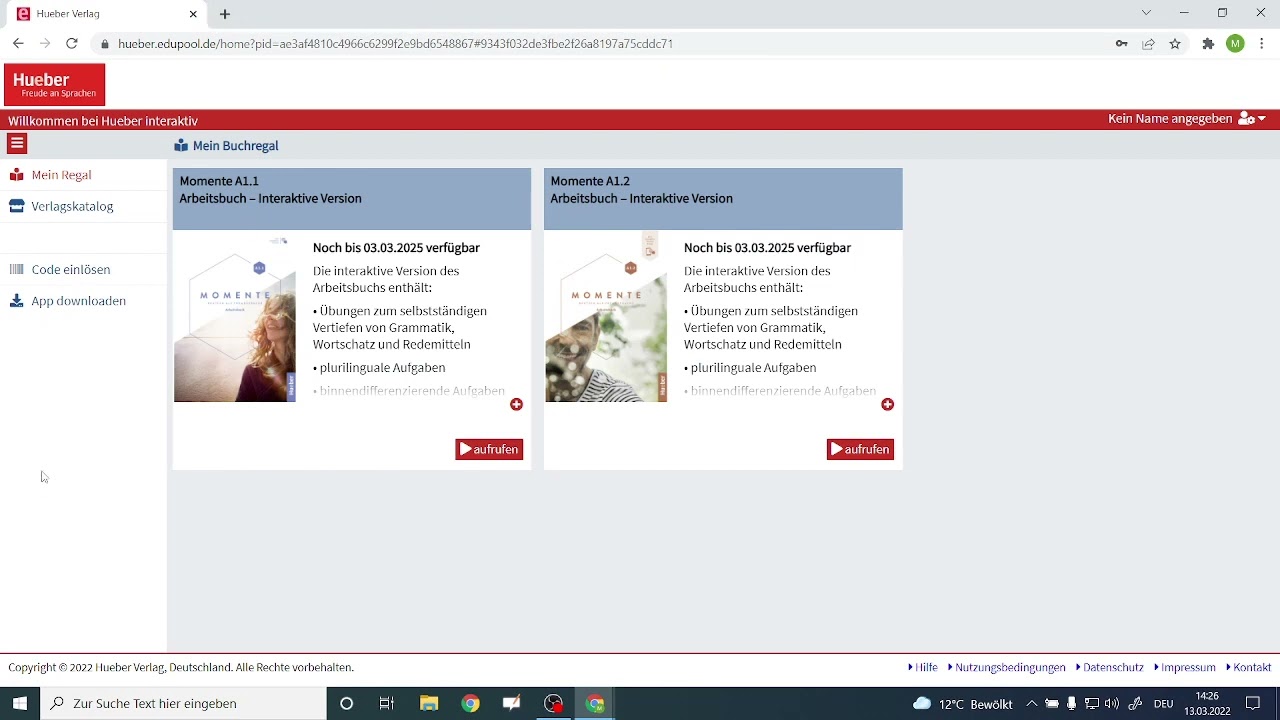Bookmark this page with the star icon
The height and width of the screenshot is (720, 1280).
point(1175,44)
